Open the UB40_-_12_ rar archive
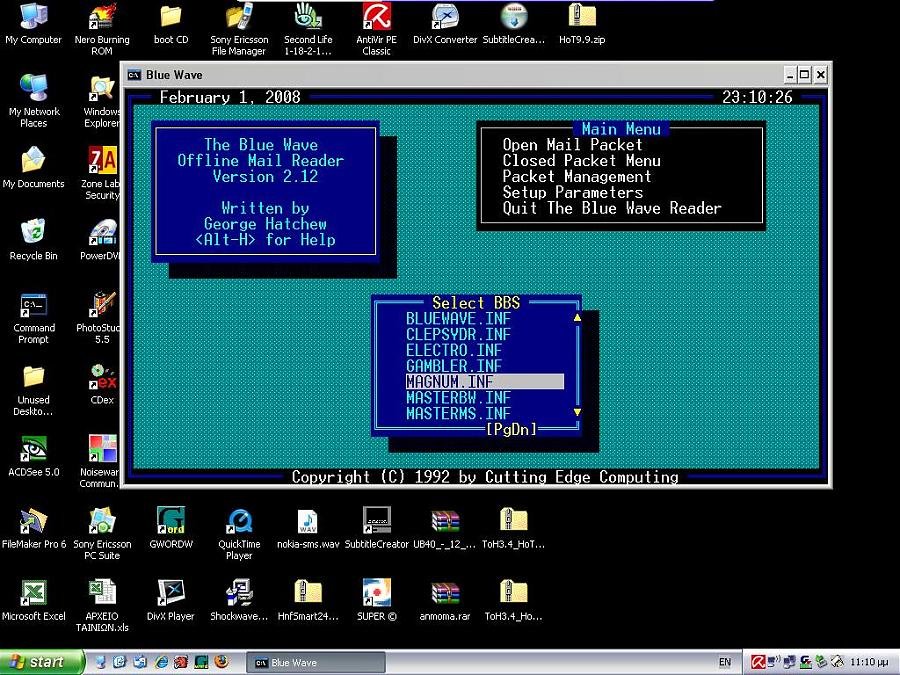 [x=445, y=528]
